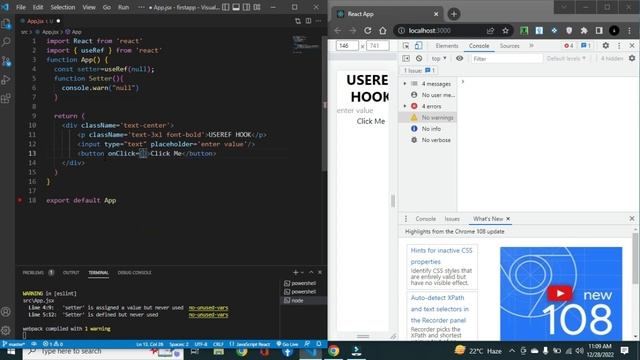Select the No warnings filter row
Screen dimensions: 640x360
point(428,118)
